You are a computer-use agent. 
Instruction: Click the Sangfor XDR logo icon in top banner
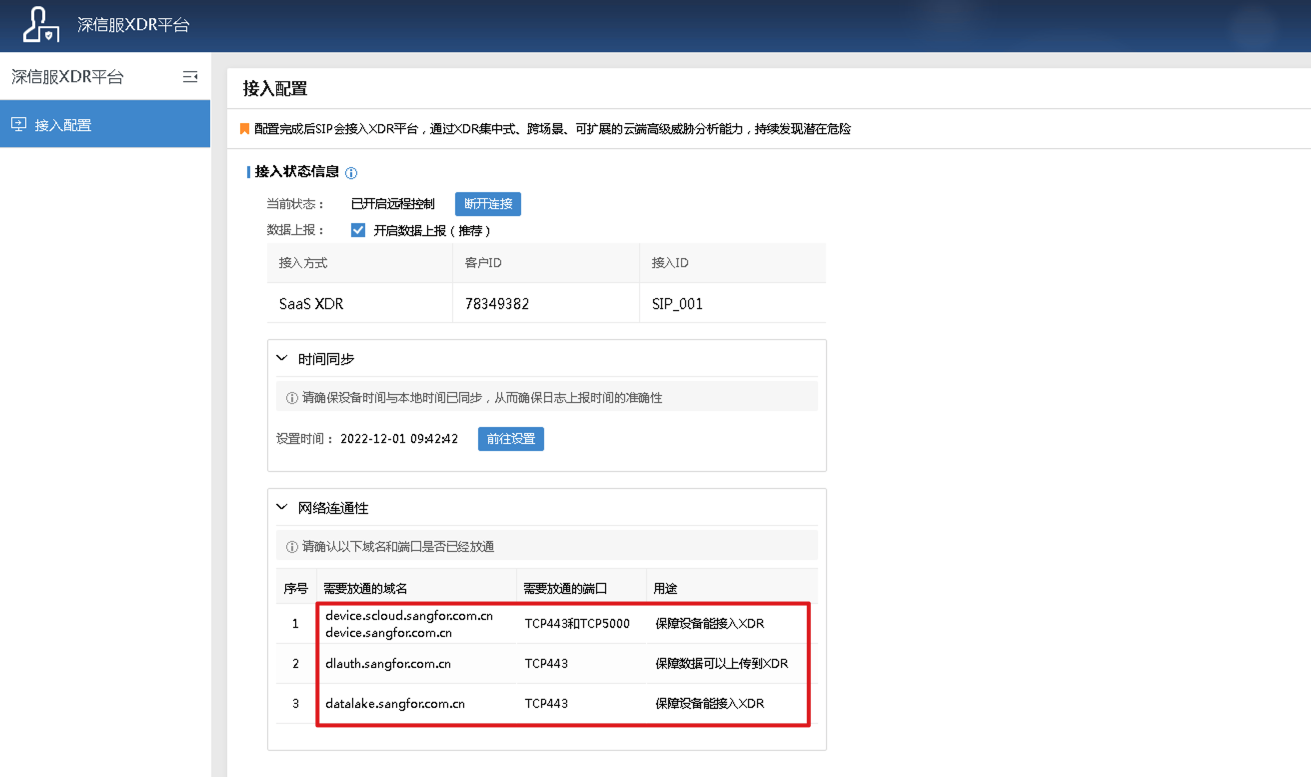[40, 25]
